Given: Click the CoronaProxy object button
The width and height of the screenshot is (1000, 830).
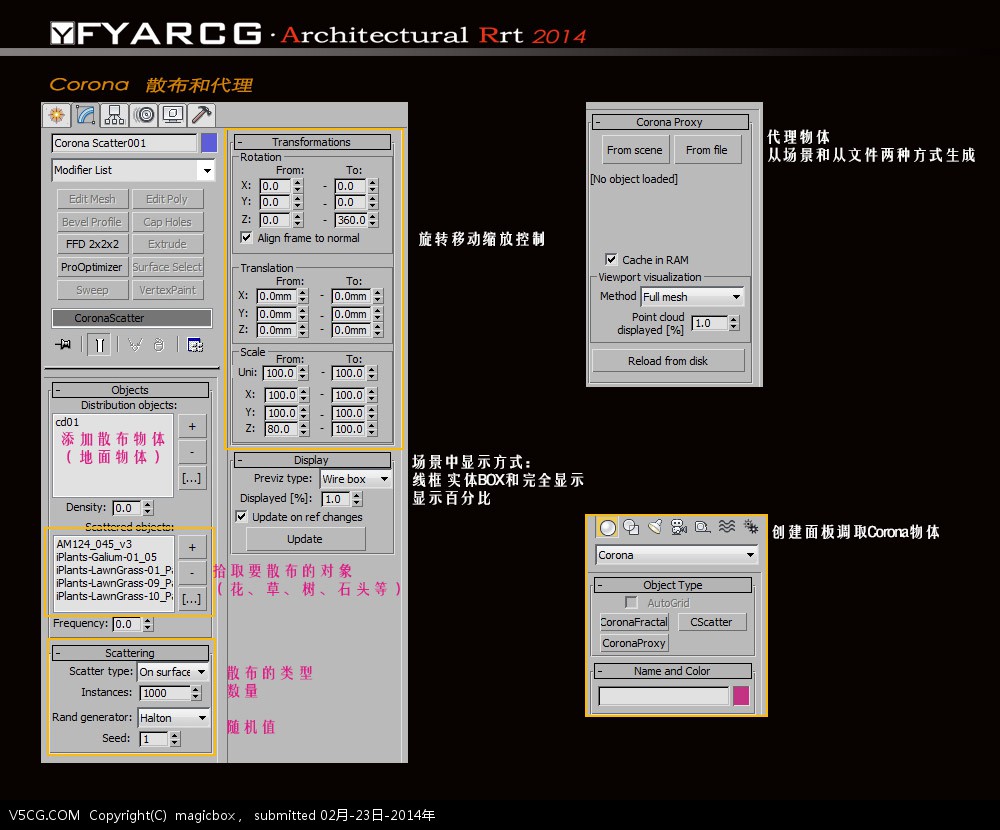Looking at the screenshot, I should 634,643.
